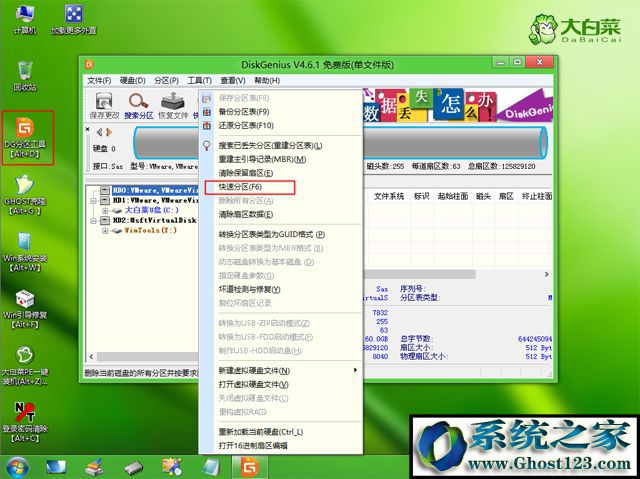Go to previous disk arrow
This screenshot has height=479, width=640.
point(100,132)
